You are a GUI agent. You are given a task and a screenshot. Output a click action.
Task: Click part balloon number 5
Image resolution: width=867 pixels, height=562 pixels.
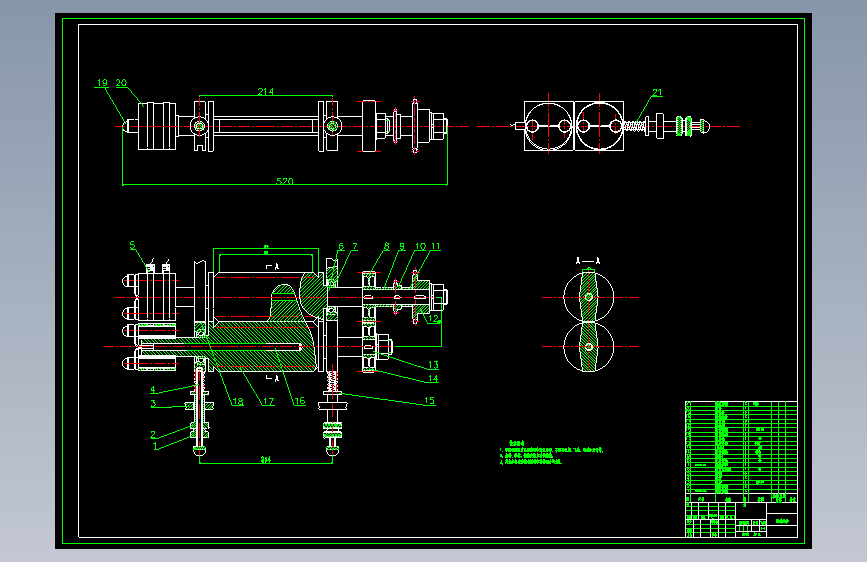point(132,244)
